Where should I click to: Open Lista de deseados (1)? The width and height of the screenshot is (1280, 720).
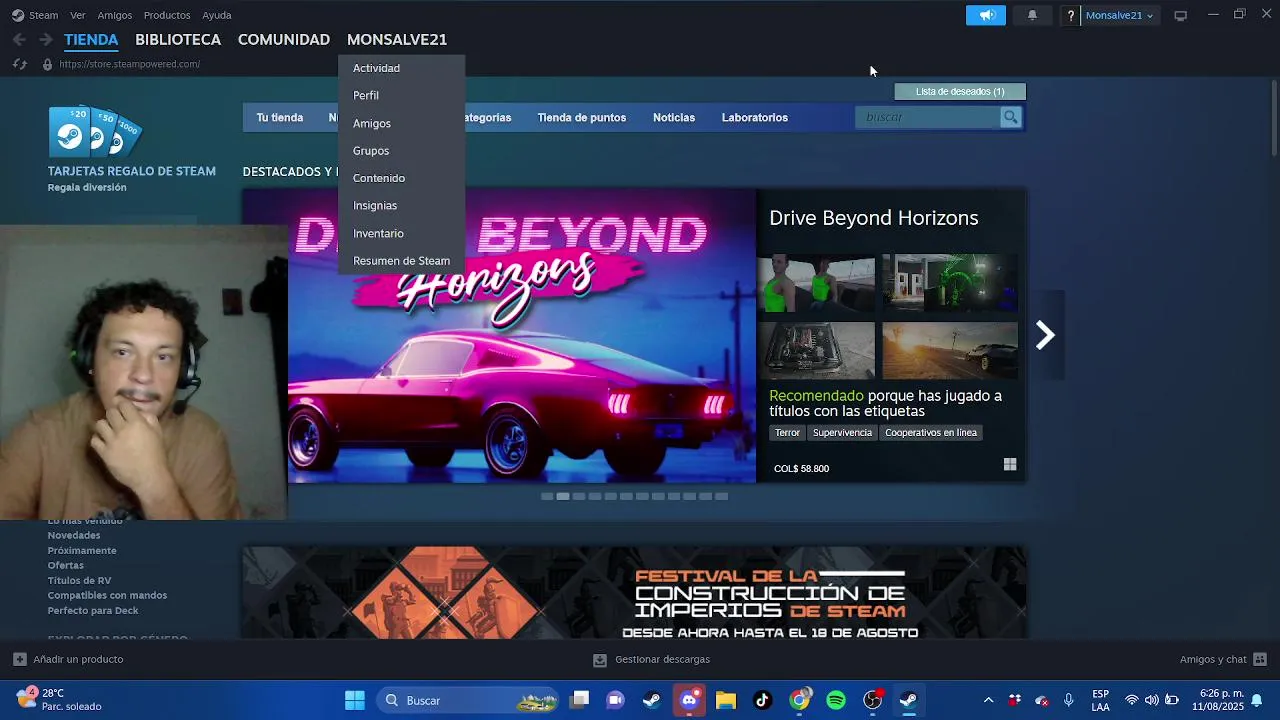pyautogui.click(x=960, y=91)
